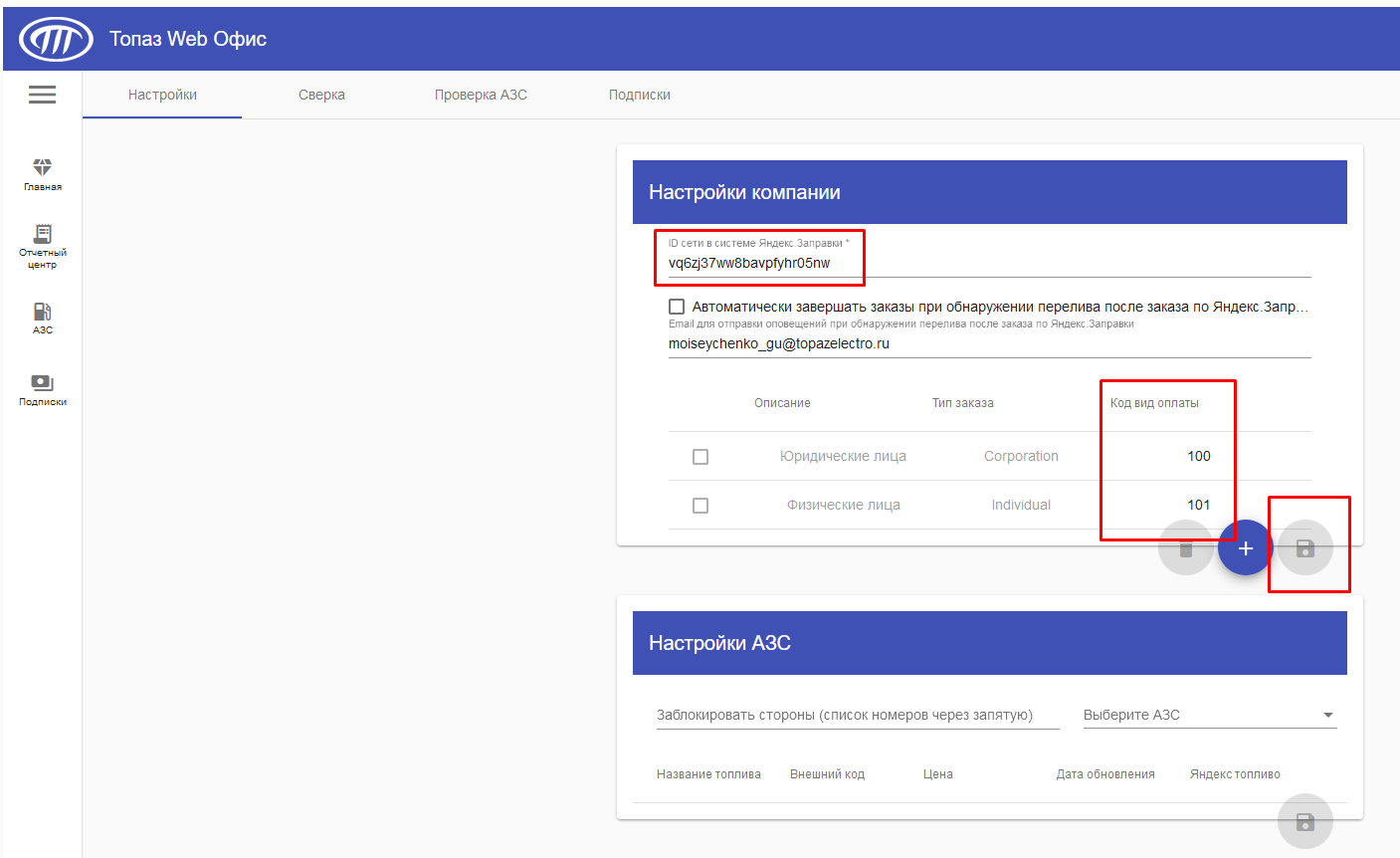This screenshot has width=1400, height=858.
Task: Click the trash delete button in company settings
Action: [x=1186, y=548]
